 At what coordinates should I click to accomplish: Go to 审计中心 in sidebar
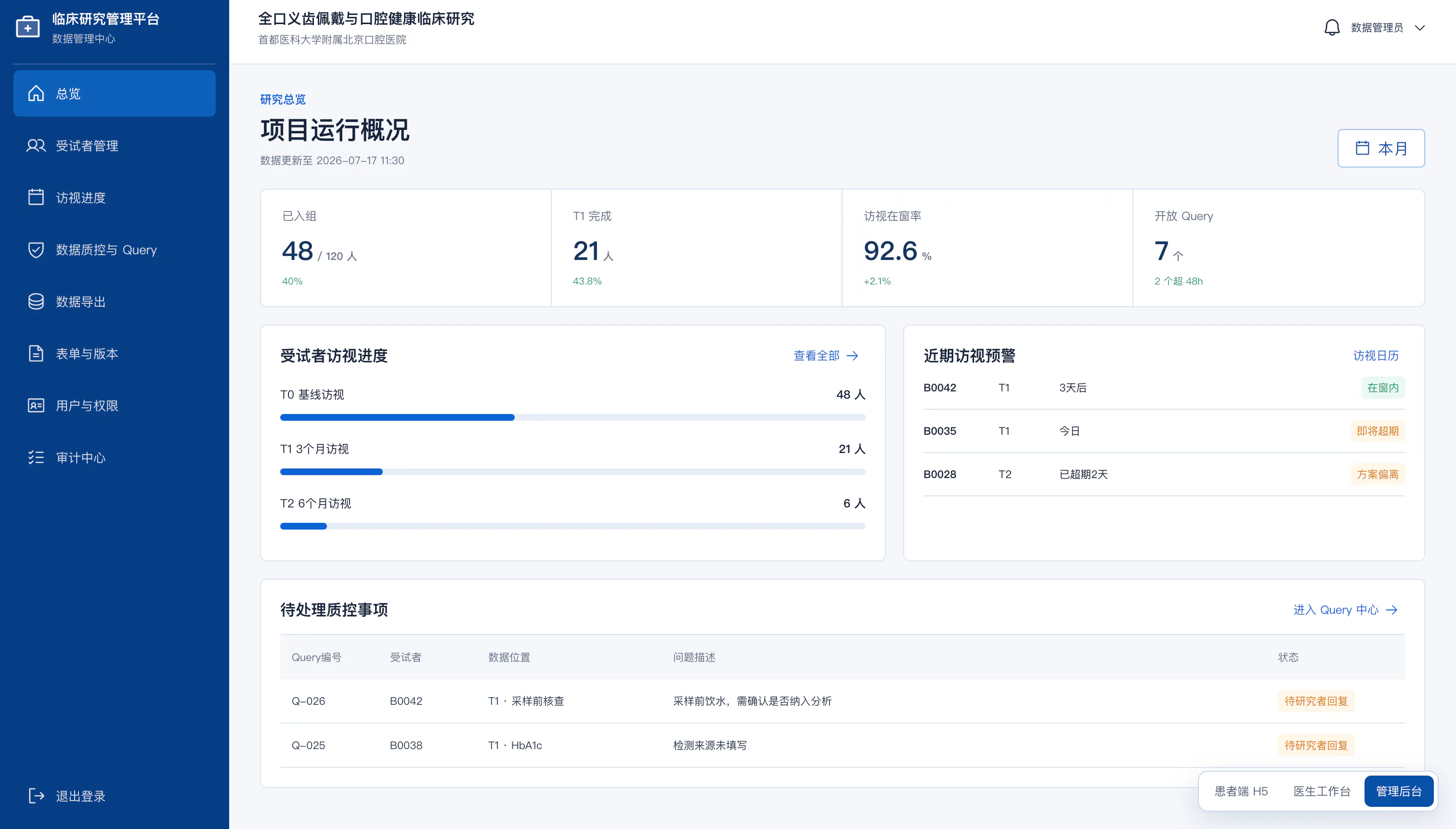tap(115, 457)
